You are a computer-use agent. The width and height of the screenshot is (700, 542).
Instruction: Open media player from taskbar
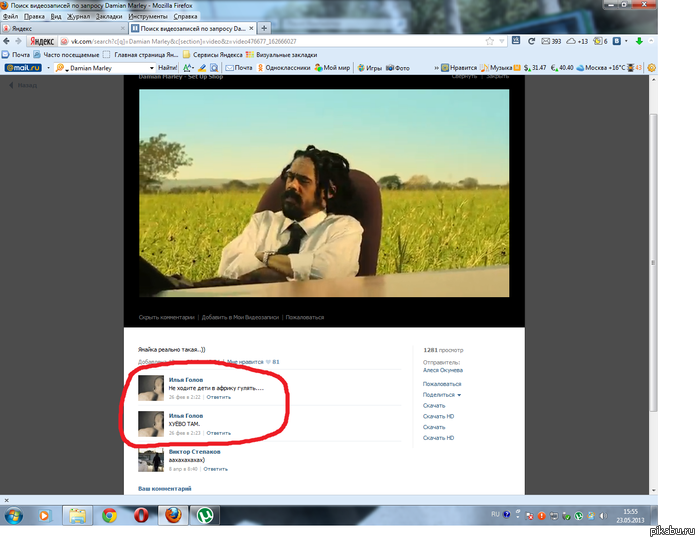[x=44, y=516]
